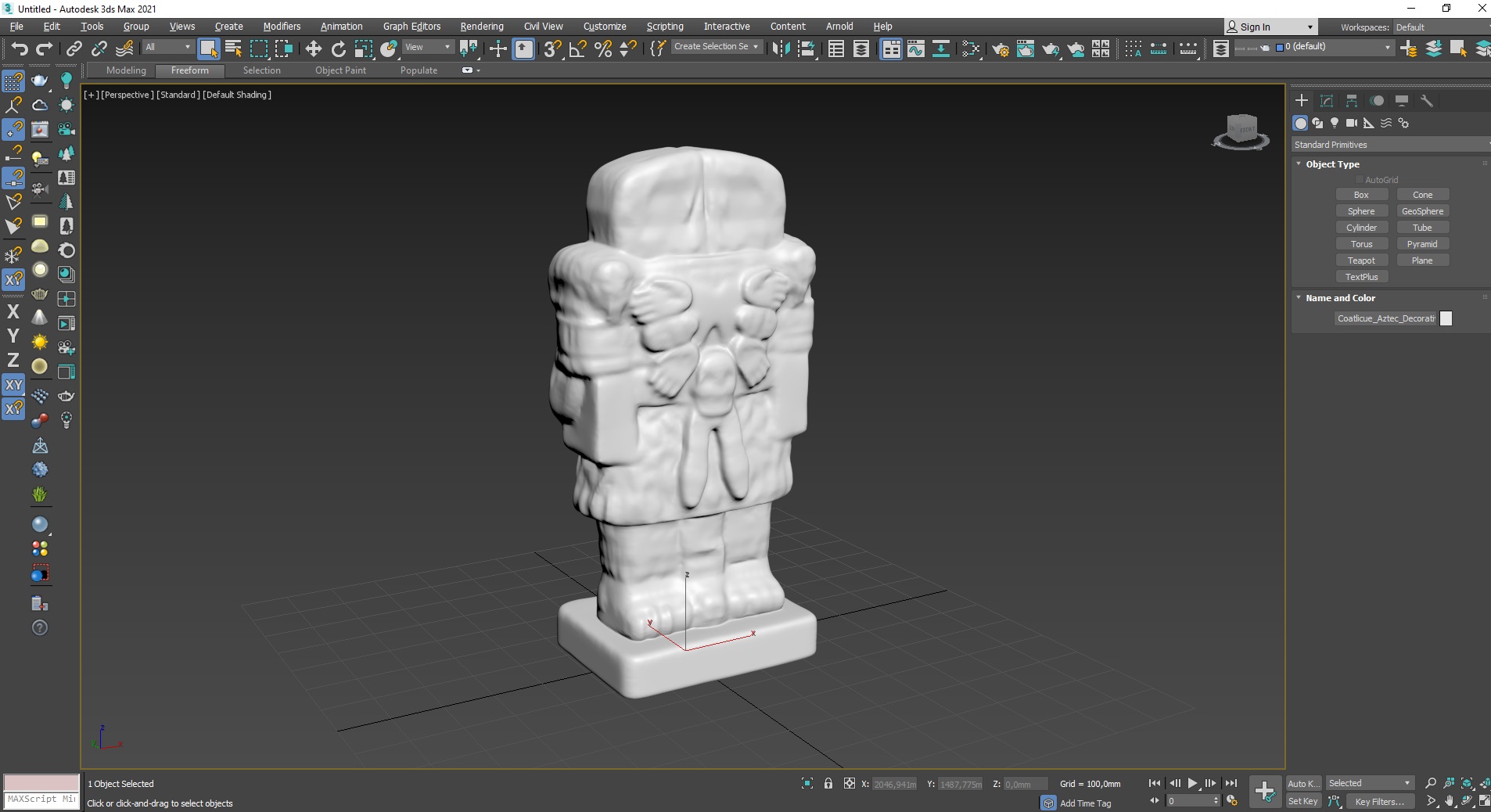
Task: Activate the Select Object tool
Action: (208, 49)
